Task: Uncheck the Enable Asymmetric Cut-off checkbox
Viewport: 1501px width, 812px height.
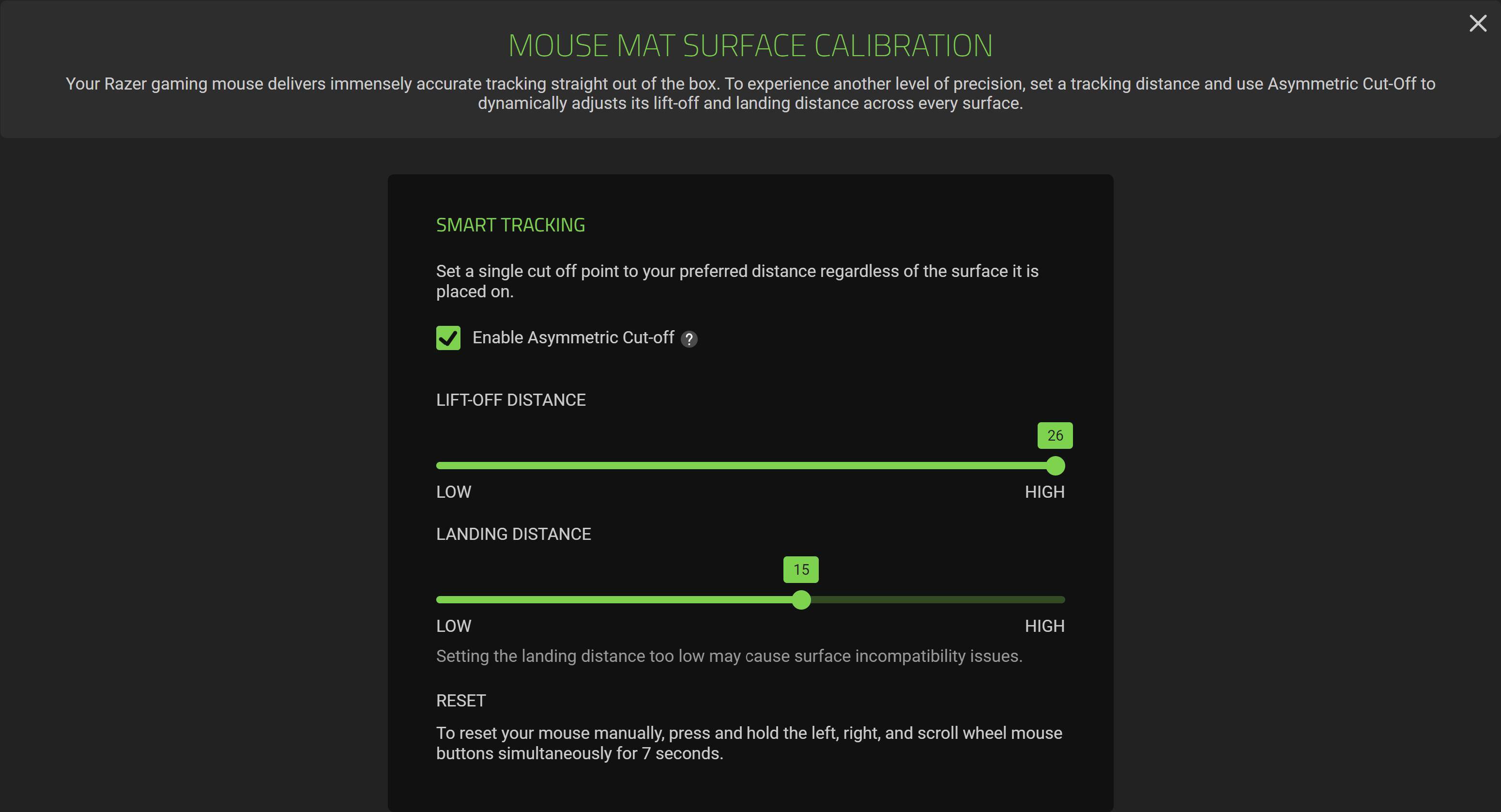Action: tap(448, 338)
